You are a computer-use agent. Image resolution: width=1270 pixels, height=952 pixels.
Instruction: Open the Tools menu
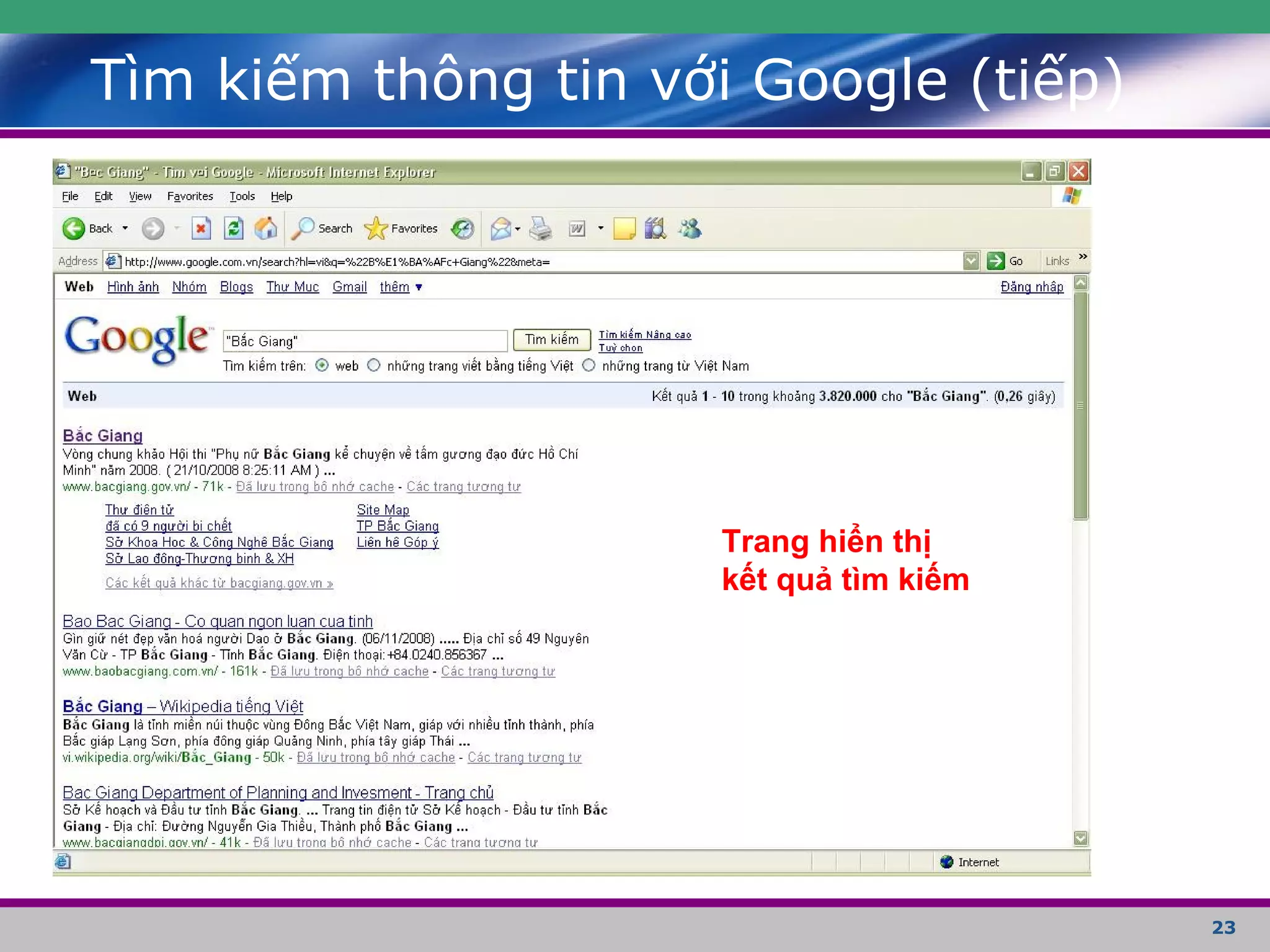[242, 196]
